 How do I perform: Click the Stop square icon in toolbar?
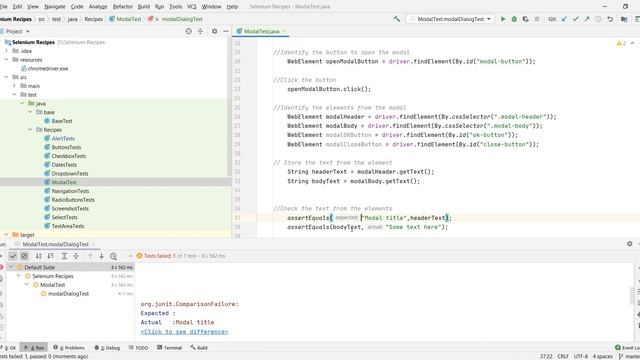click(537, 19)
